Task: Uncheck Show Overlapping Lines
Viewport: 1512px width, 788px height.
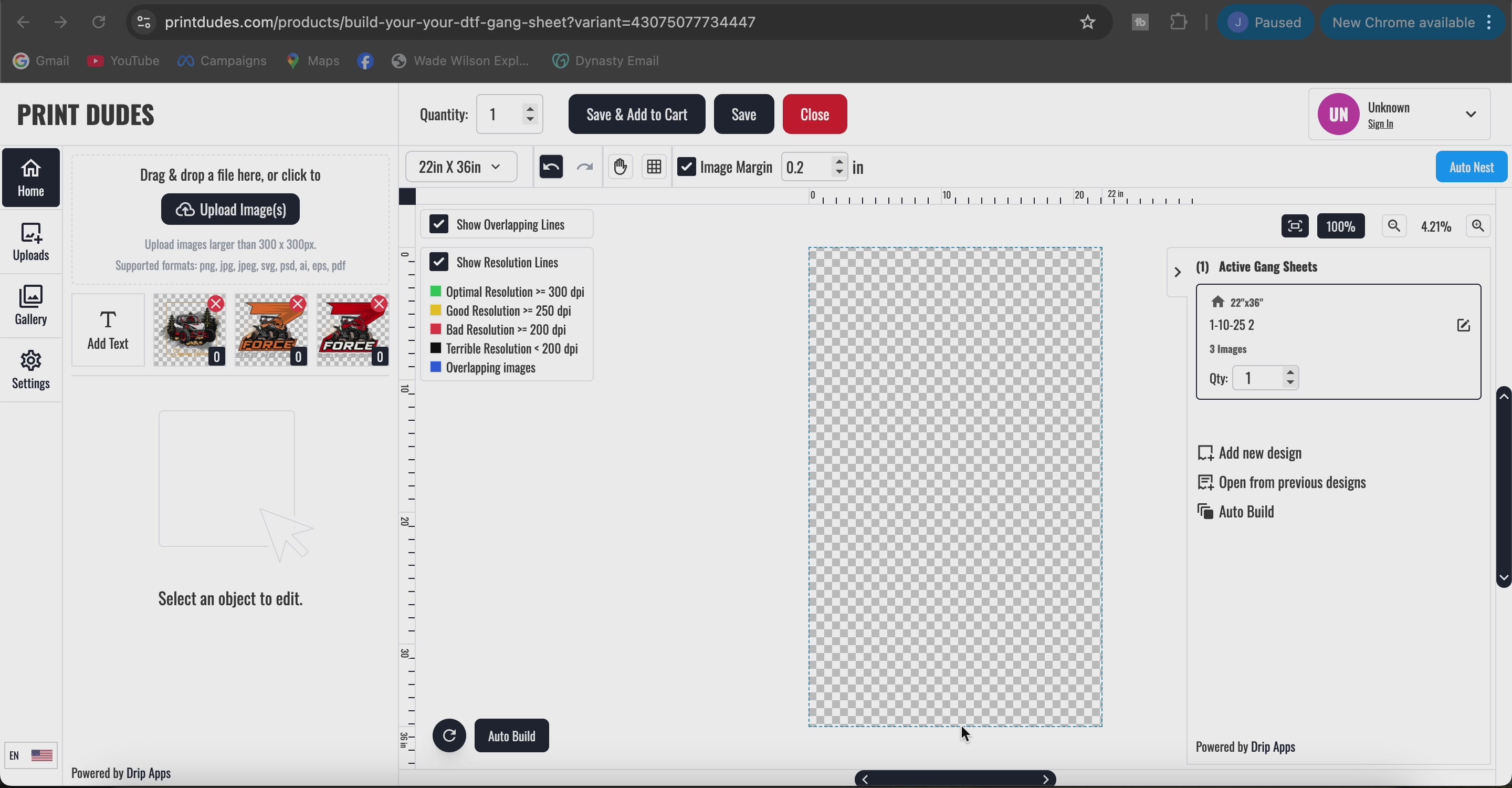Action: pos(439,225)
